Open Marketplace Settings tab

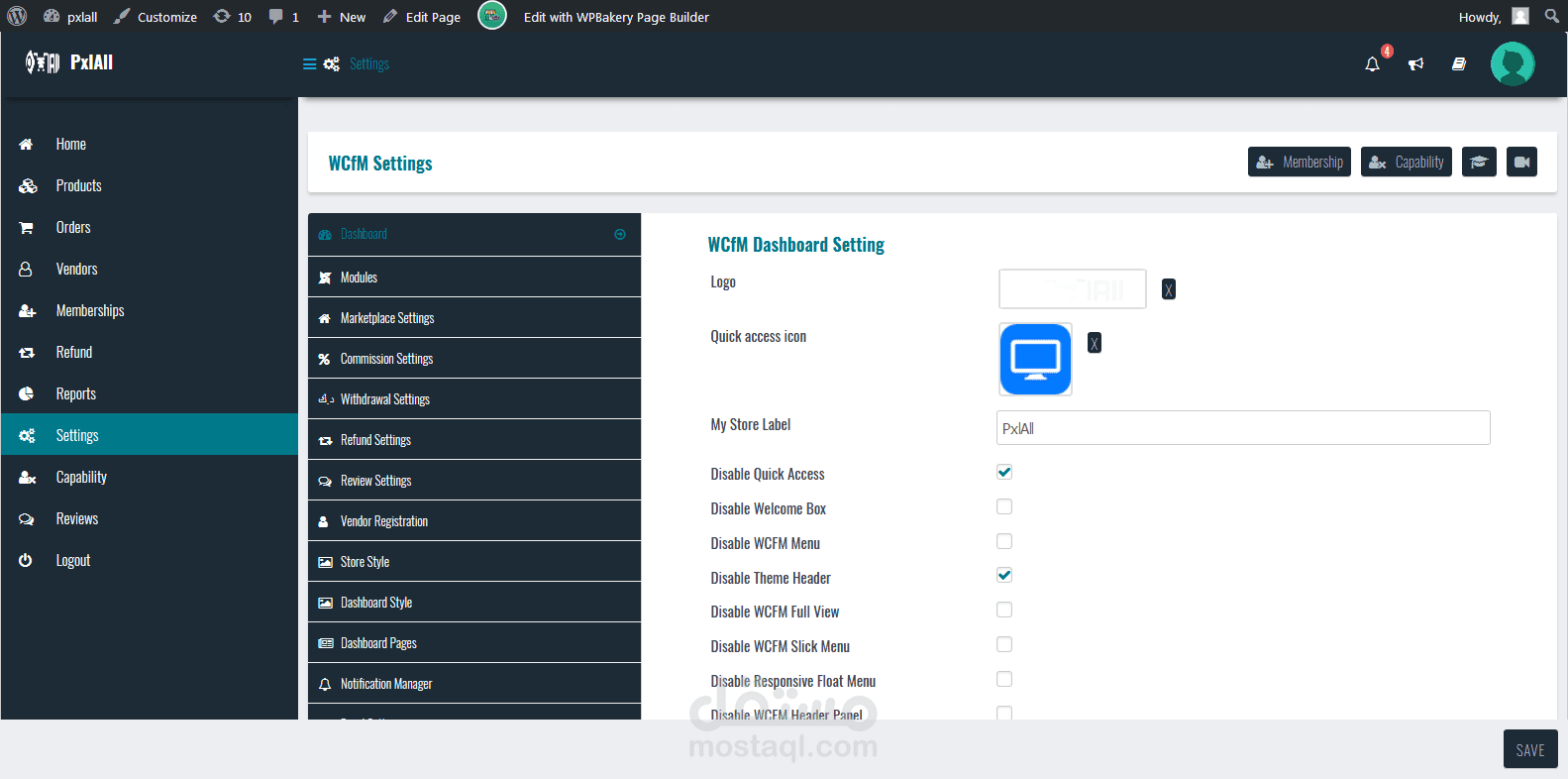[474, 318]
